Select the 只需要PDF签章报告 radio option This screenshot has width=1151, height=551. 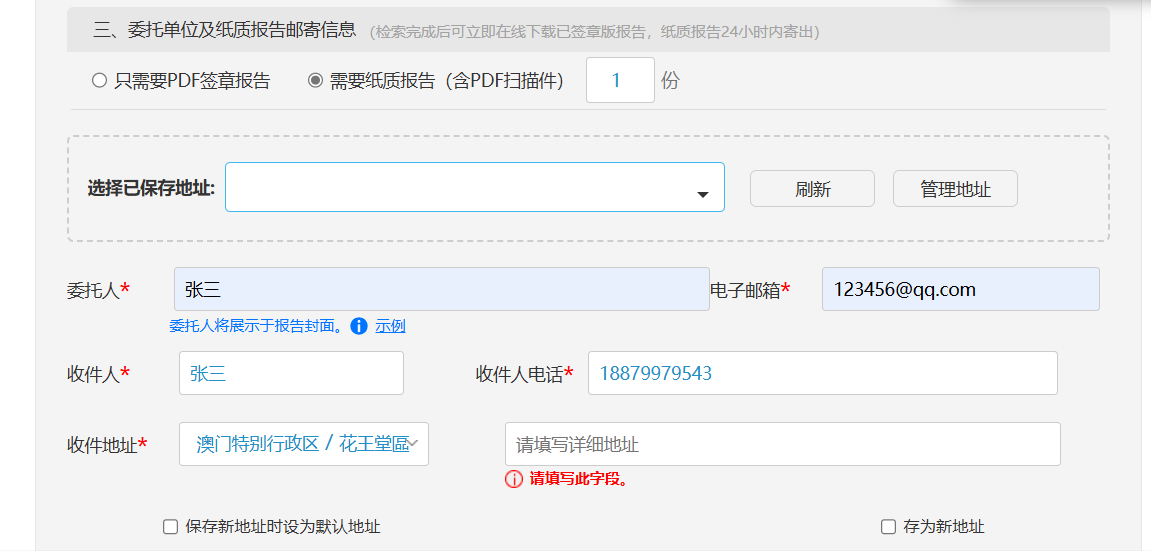[99, 81]
